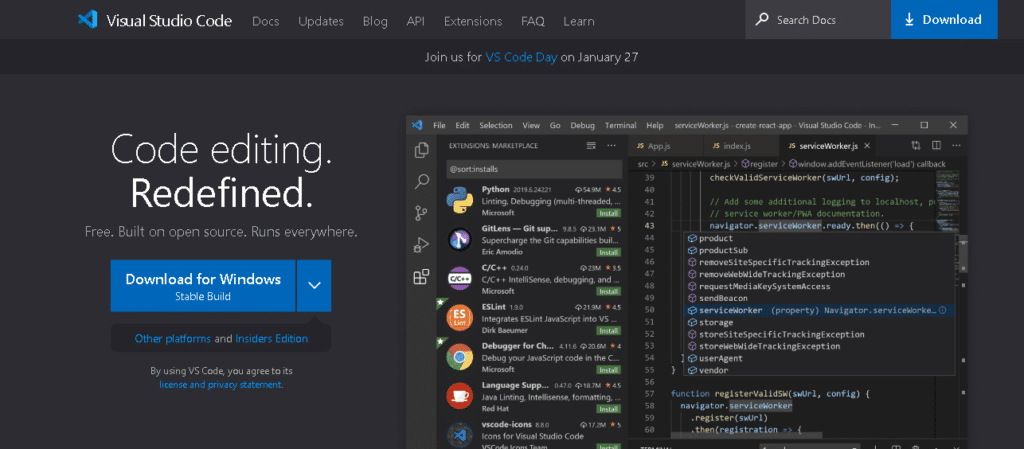
Task: Click the Search Docs input field
Action: coord(818,20)
